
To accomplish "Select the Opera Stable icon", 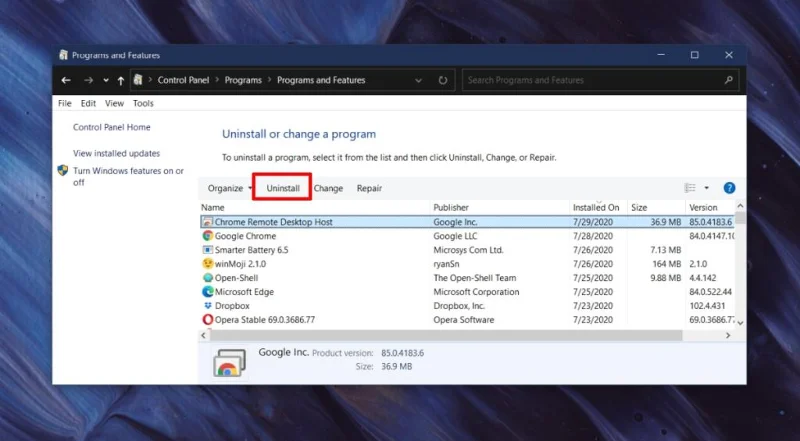I will click(207, 320).
